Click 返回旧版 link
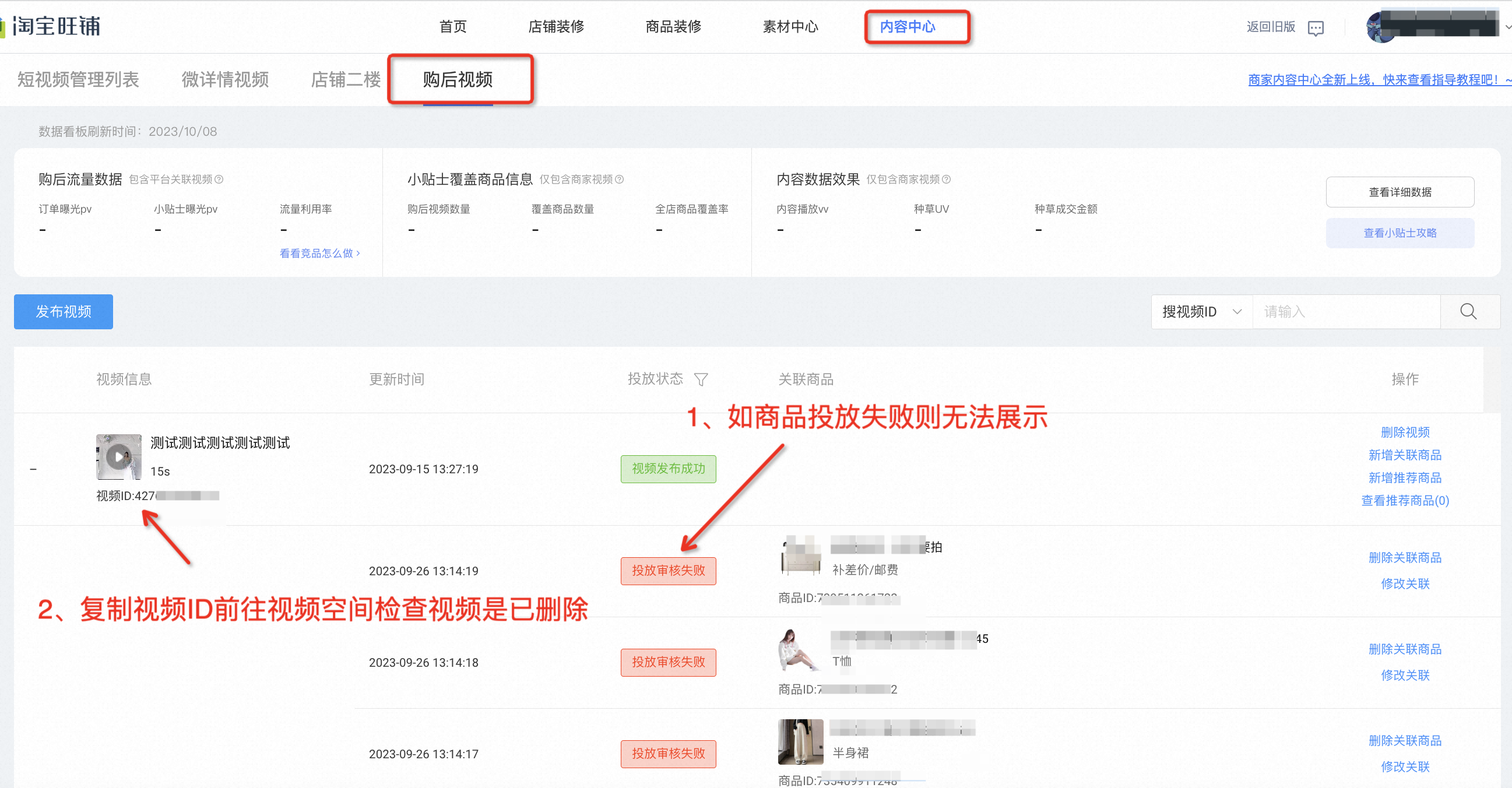Image resolution: width=1512 pixels, height=788 pixels. click(x=1271, y=27)
